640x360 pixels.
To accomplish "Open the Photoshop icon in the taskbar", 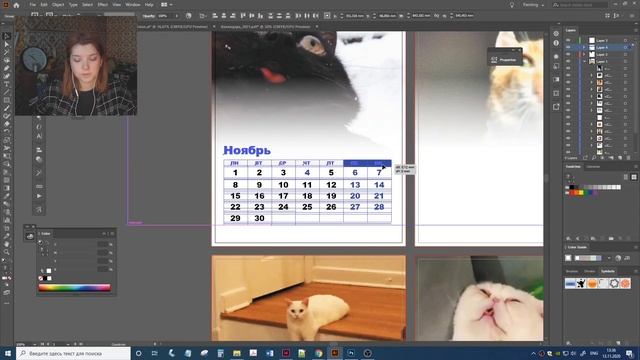I will tap(351, 353).
